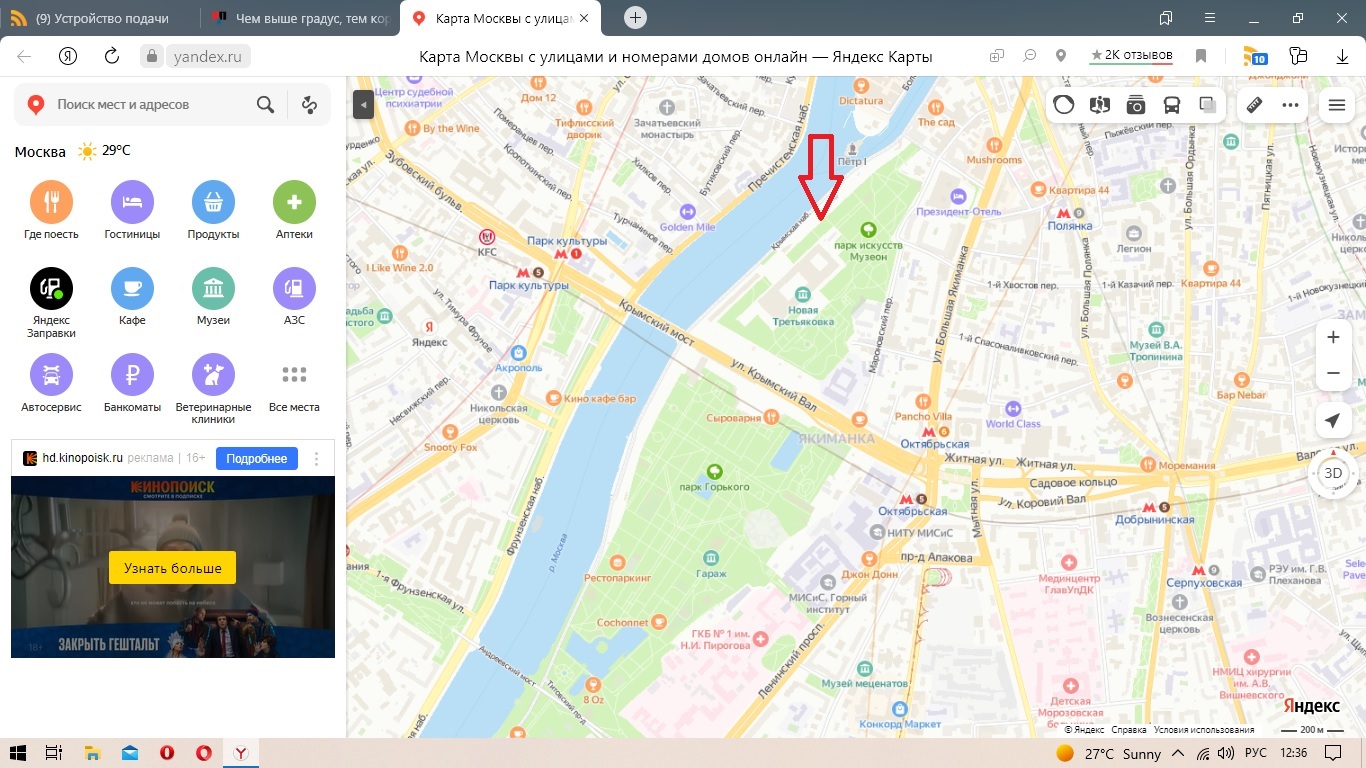Close the Карта Москвы tab

584,18
